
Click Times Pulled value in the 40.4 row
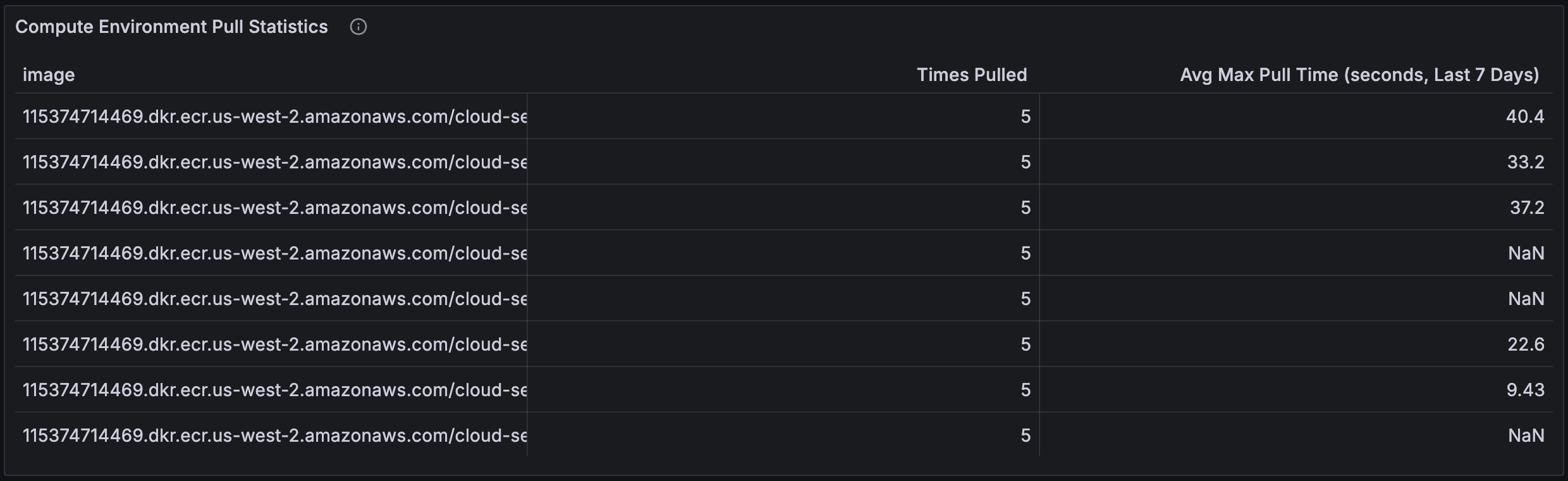(1026, 116)
